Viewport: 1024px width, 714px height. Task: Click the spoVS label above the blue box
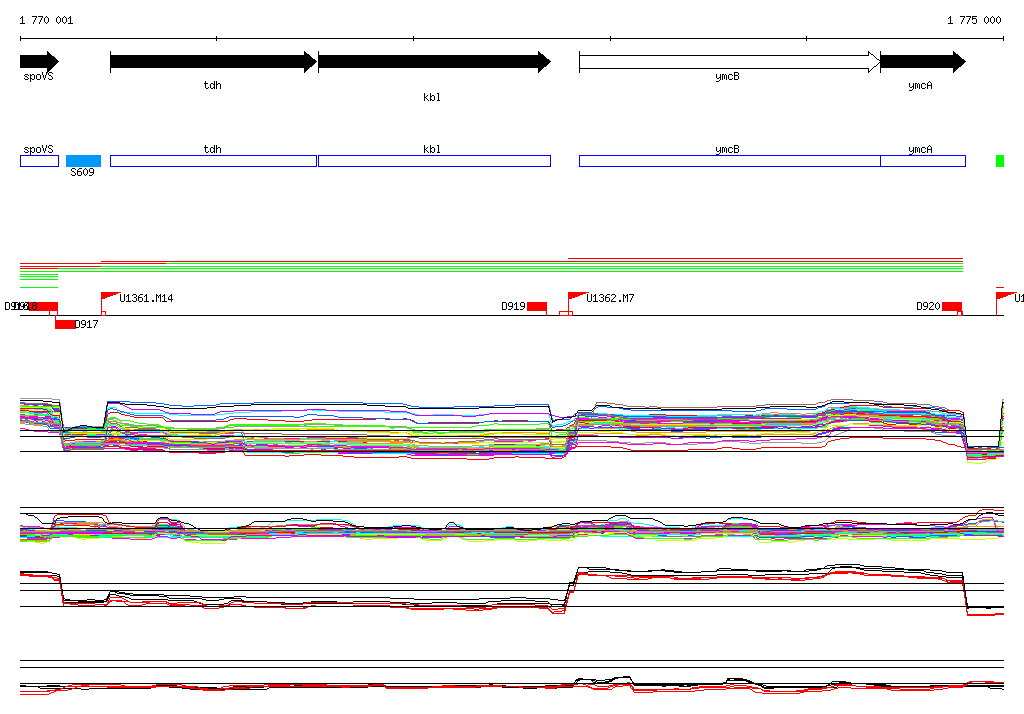point(39,150)
